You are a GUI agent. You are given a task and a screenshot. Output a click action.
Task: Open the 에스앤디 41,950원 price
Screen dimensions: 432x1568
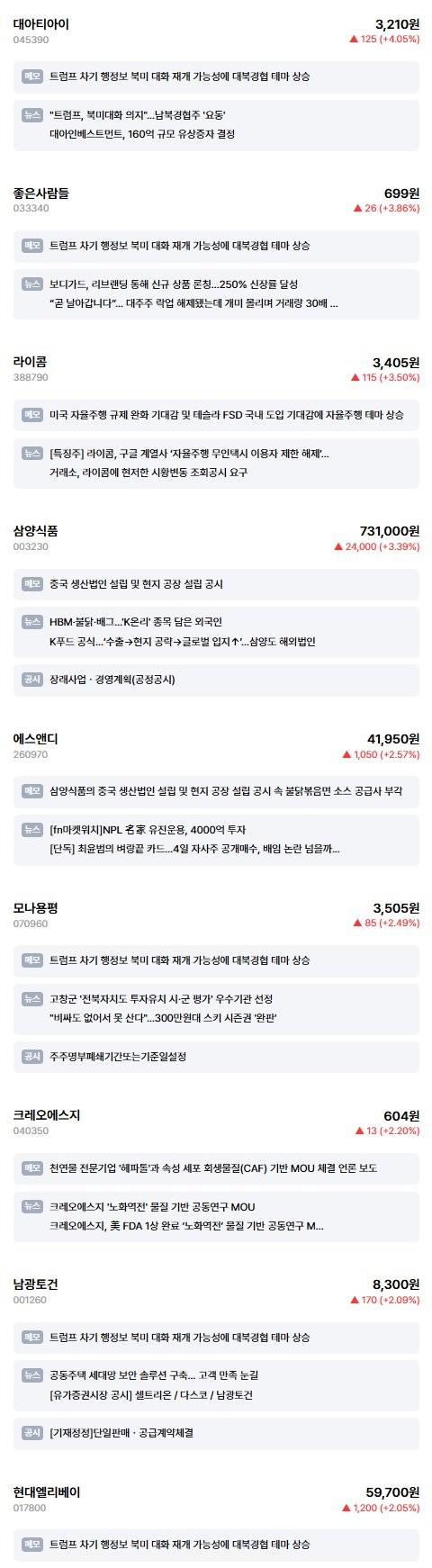pos(393,739)
